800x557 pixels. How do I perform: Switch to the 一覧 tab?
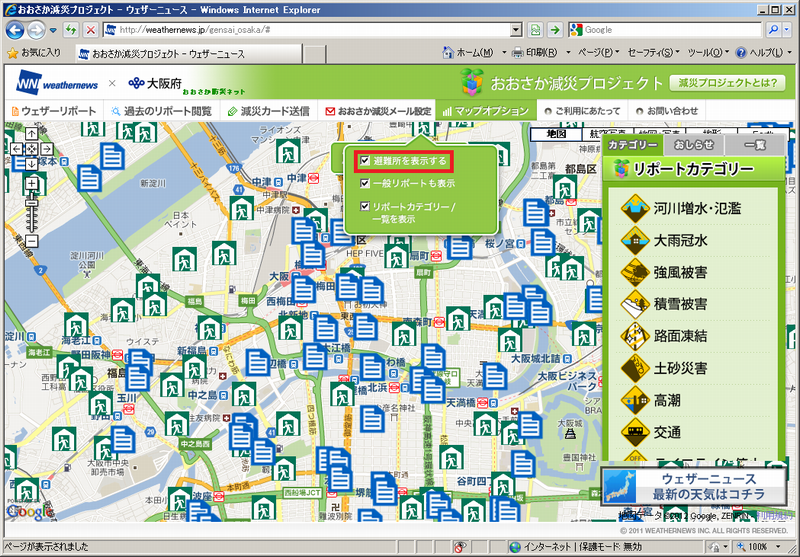pos(754,145)
